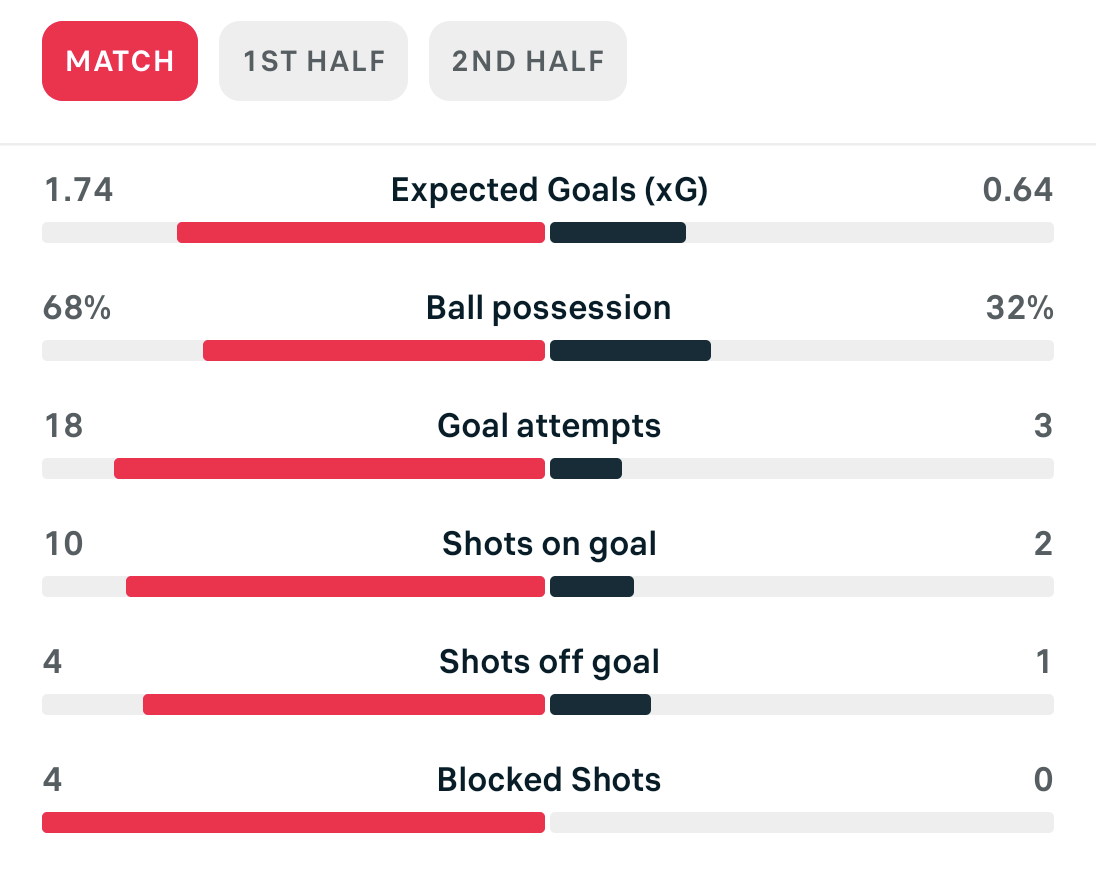Click the Ball possession label
The height and width of the screenshot is (878, 1096).
[x=549, y=307]
